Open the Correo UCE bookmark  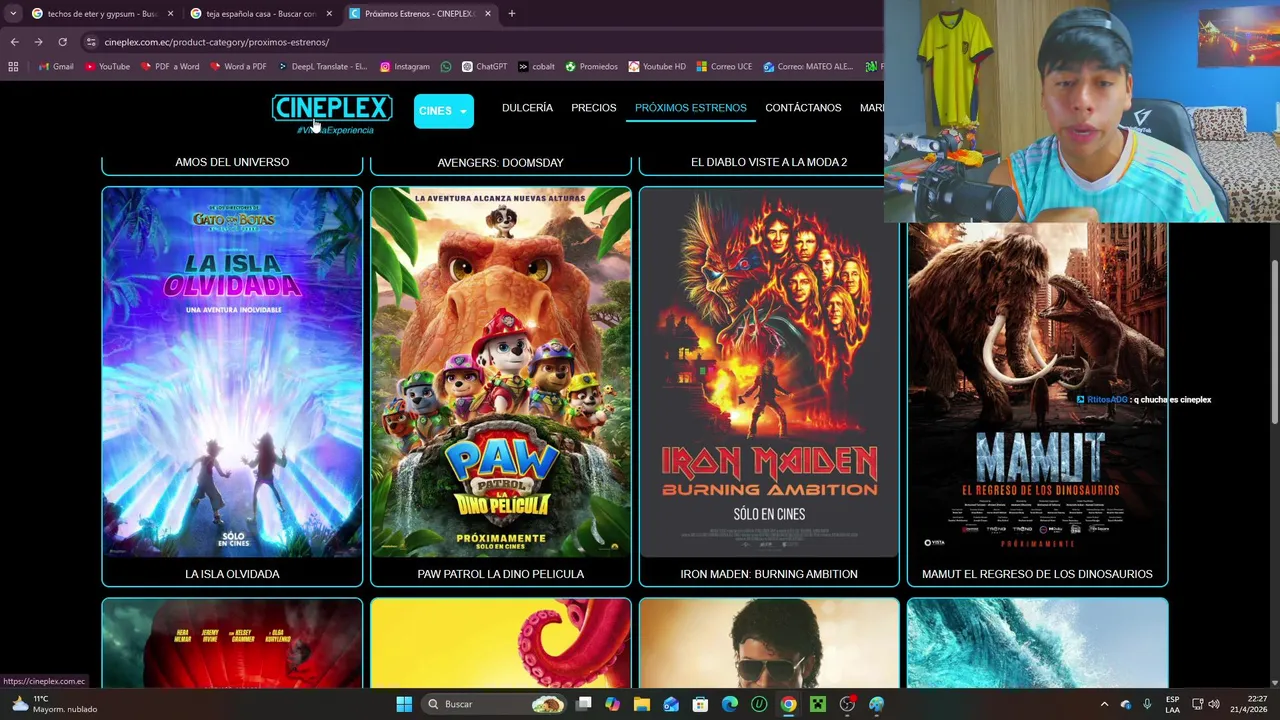[x=723, y=67]
